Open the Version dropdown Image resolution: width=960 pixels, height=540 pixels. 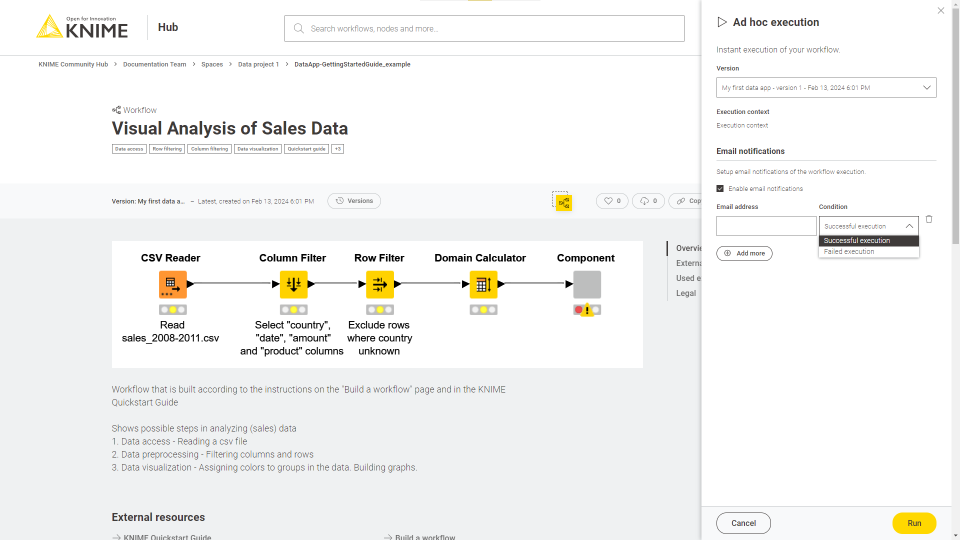click(826, 88)
